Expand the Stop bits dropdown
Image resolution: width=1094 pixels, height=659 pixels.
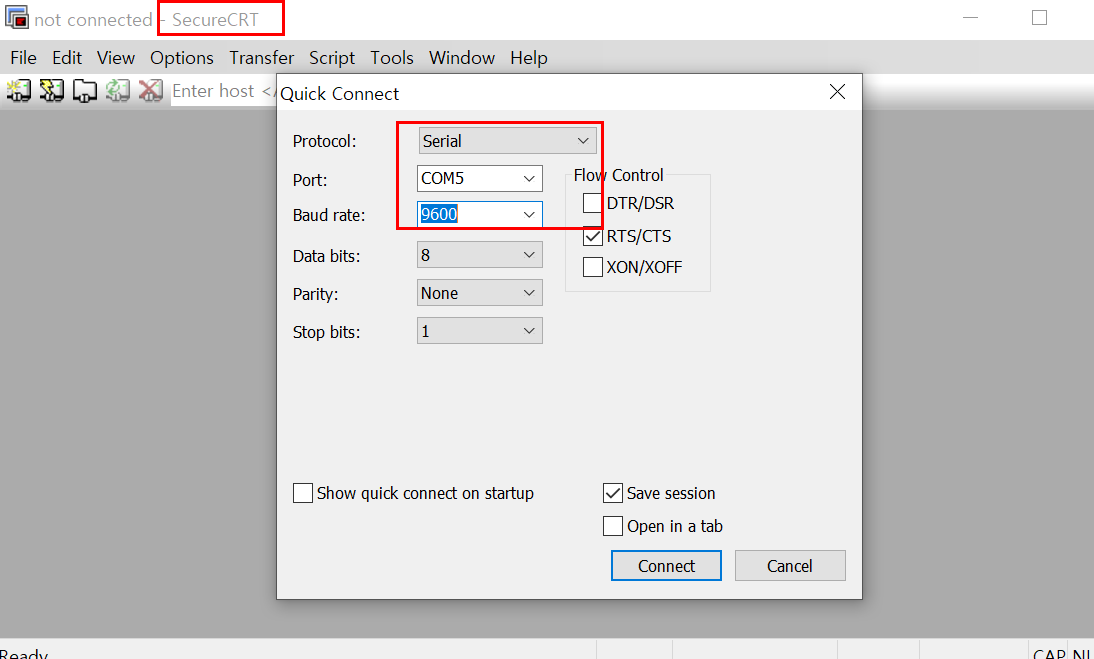(479, 331)
